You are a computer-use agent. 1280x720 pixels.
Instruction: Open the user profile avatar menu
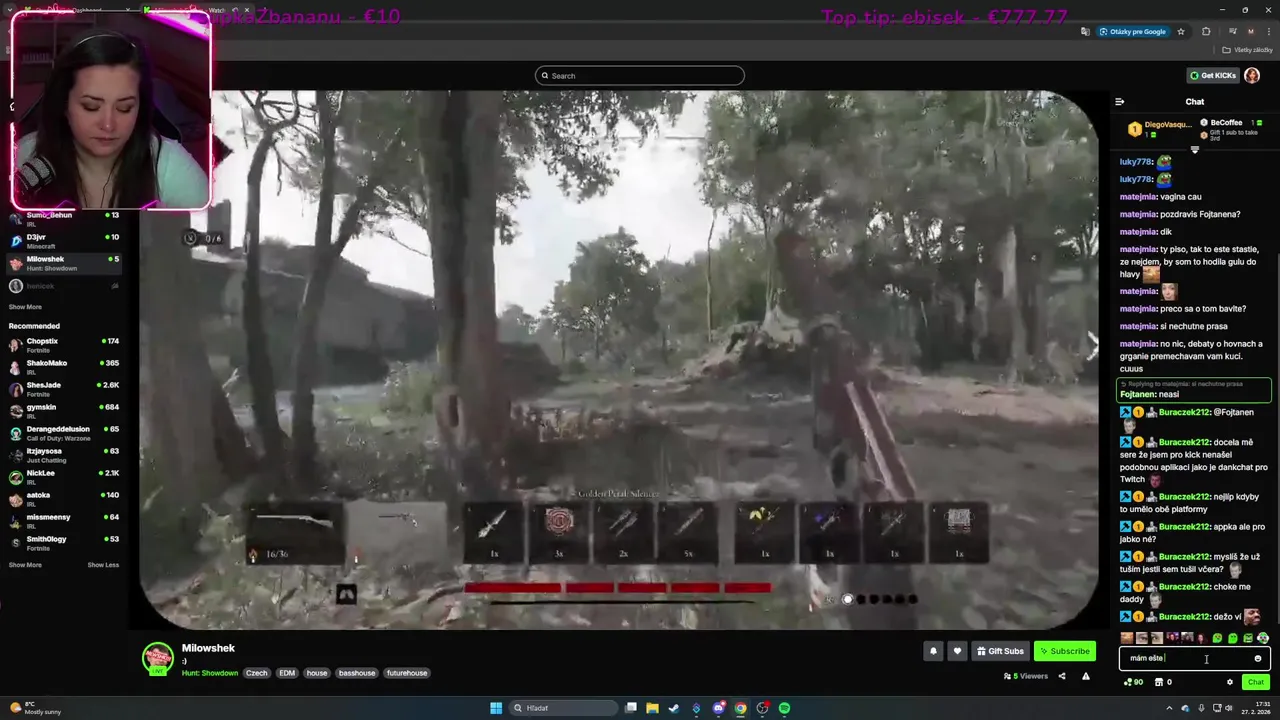(x=1252, y=76)
